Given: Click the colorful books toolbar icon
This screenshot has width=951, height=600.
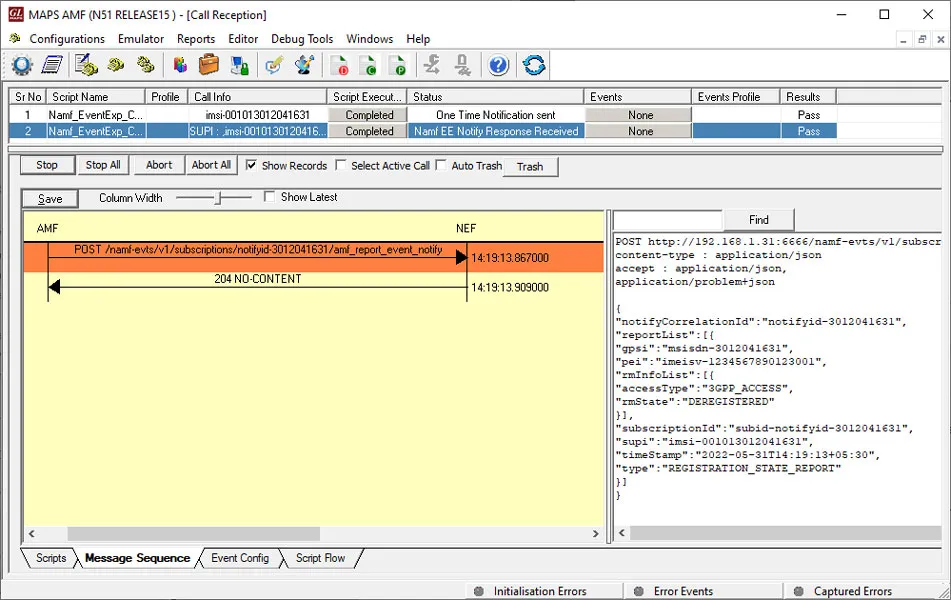Looking at the screenshot, I should pos(180,65).
